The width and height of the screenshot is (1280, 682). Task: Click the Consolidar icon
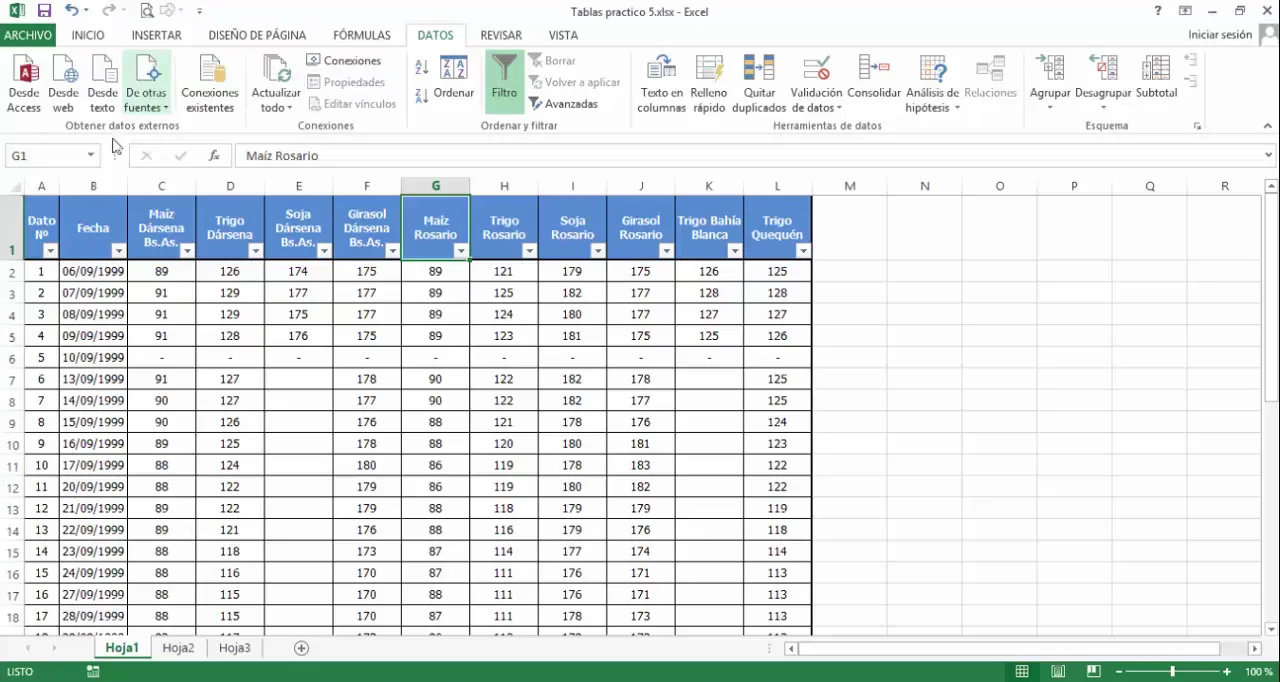[x=874, y=68]
